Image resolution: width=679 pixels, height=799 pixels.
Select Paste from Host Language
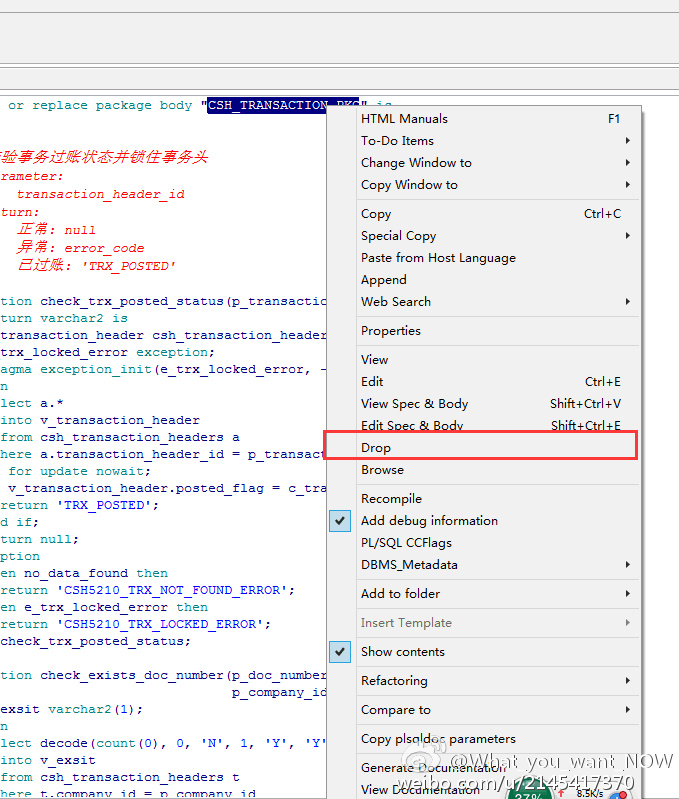(483, 257)
